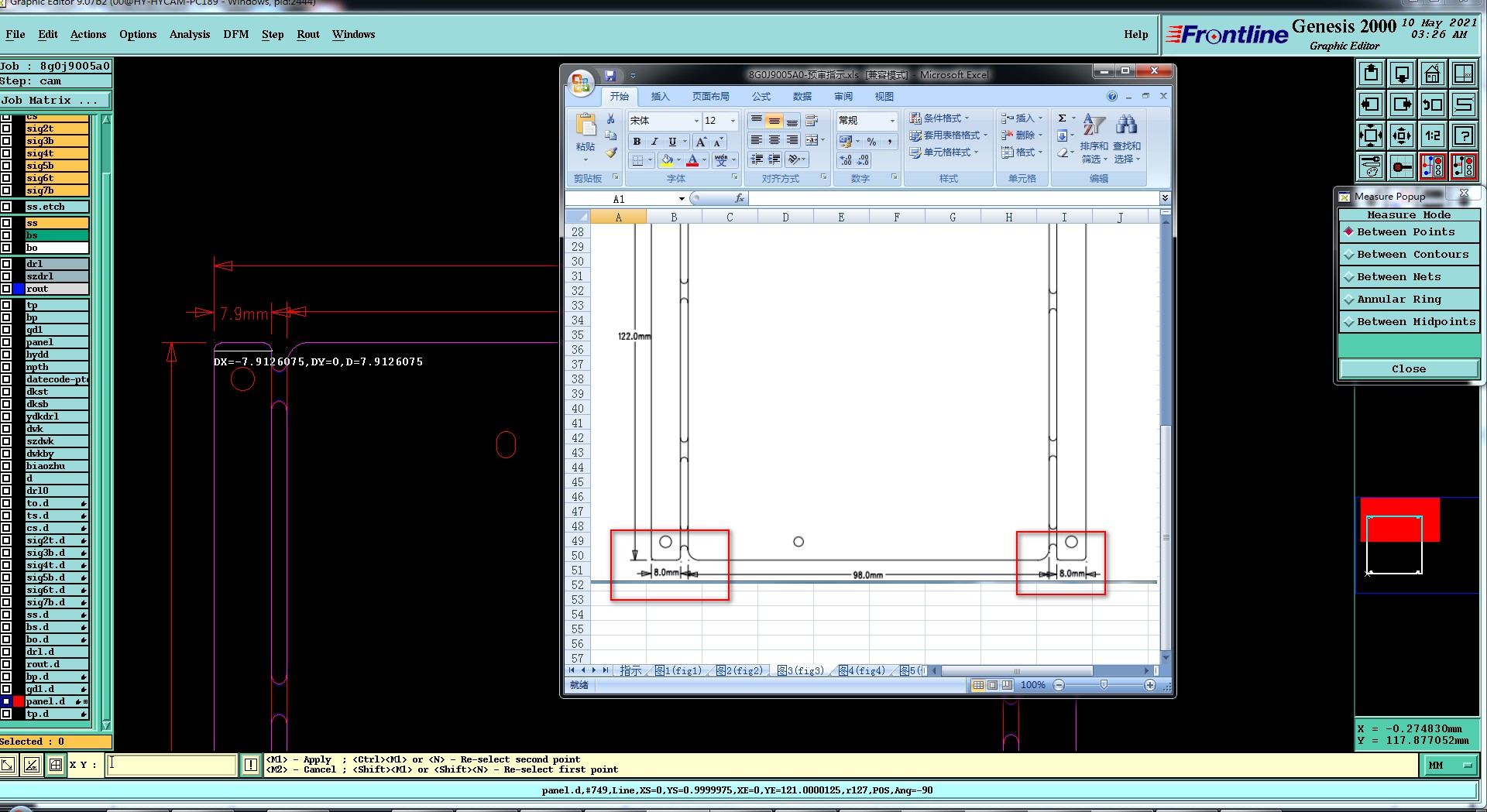Click the Help menu in Genesis
This screenshot has width=1487, height=812.
[1136, 34]
